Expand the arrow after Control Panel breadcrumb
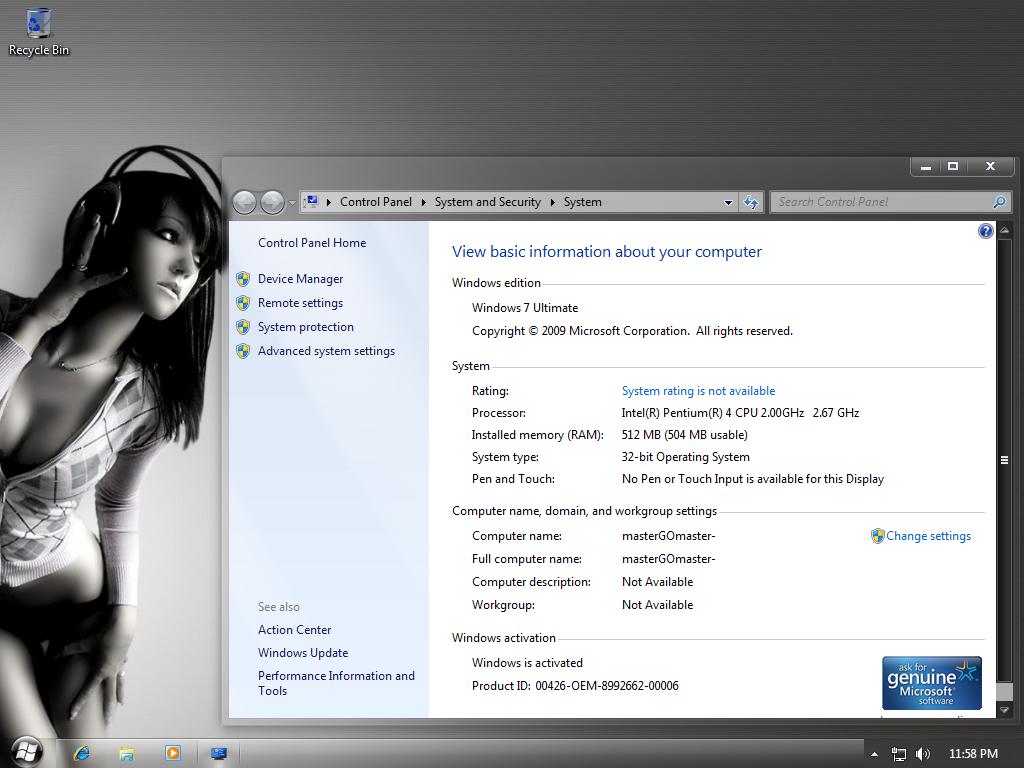The width and height of the screenshot is (1024, 768). pyautogui.click(x=423, y=202)
